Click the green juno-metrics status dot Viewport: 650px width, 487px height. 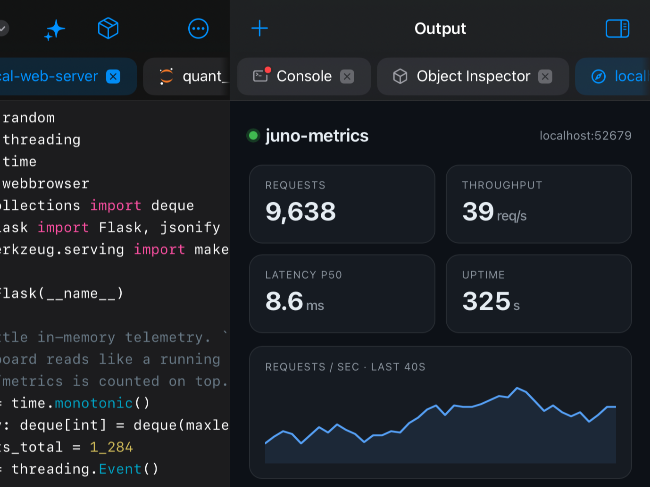coord(253,136)
